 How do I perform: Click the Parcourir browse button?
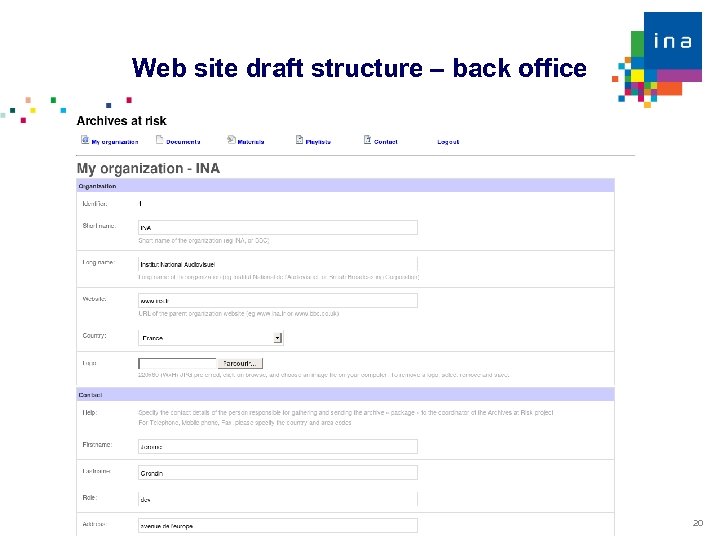point(240,363)
